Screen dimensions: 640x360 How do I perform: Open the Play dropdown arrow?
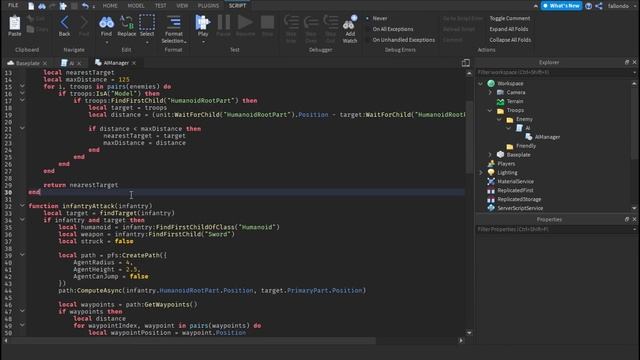coord(203,42)
